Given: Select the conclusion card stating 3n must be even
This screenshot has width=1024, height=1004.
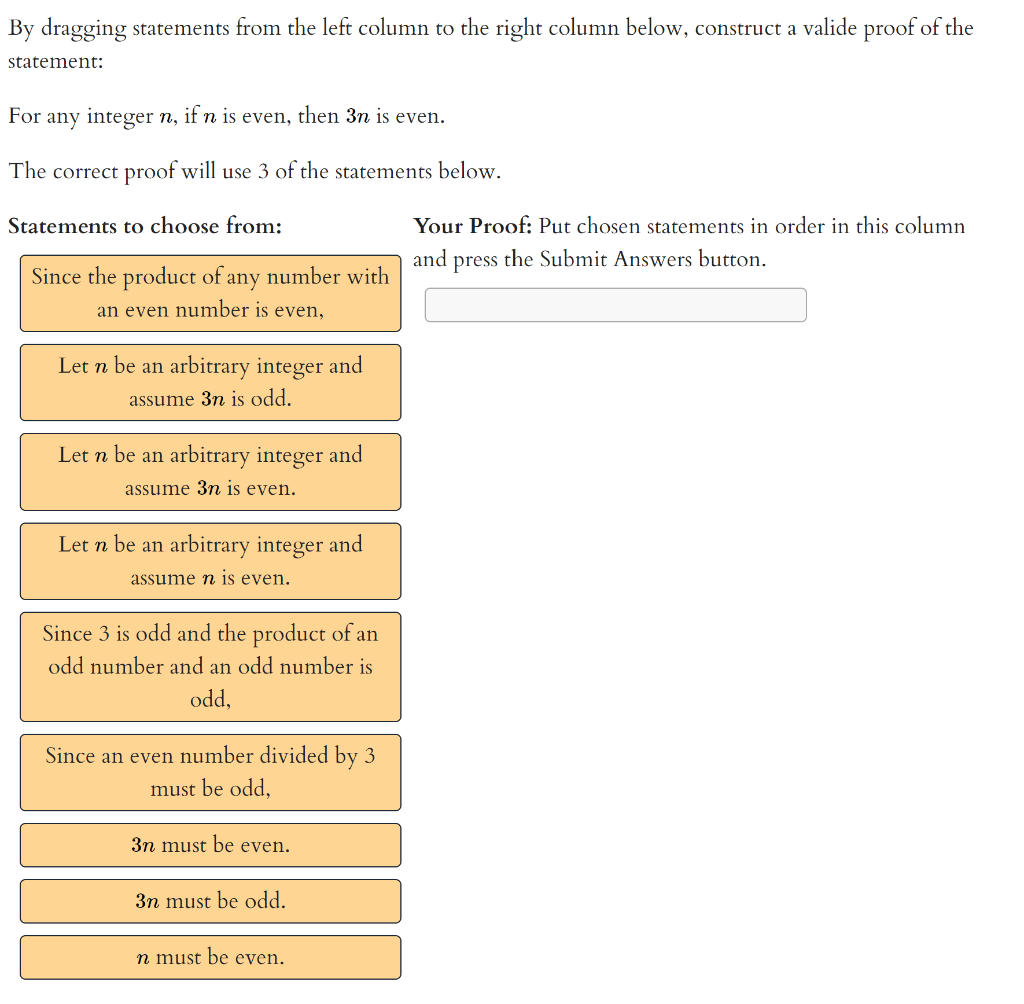Looking at the screenshot, I should point(210,845).
